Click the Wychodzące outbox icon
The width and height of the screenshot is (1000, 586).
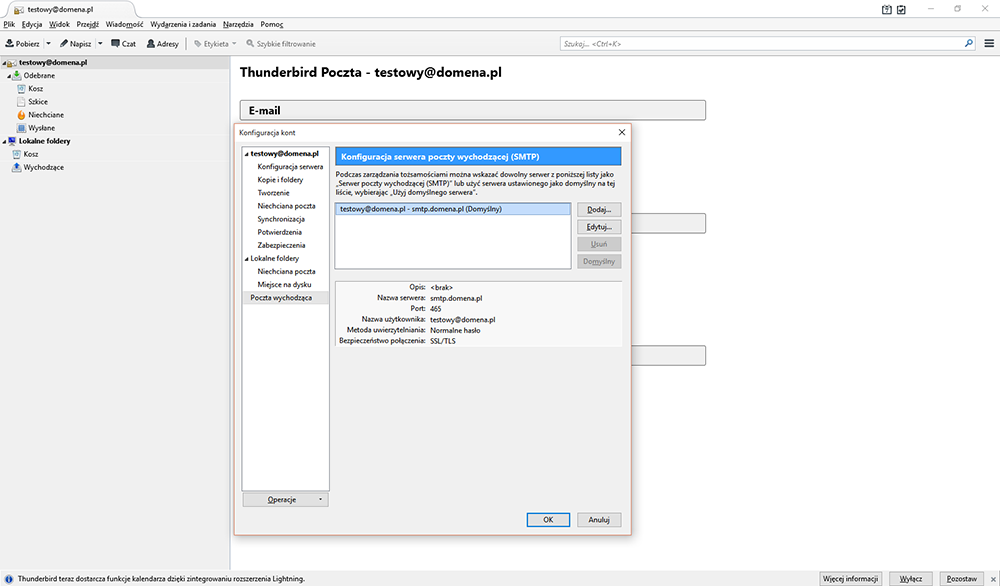[x=17, y=167]
